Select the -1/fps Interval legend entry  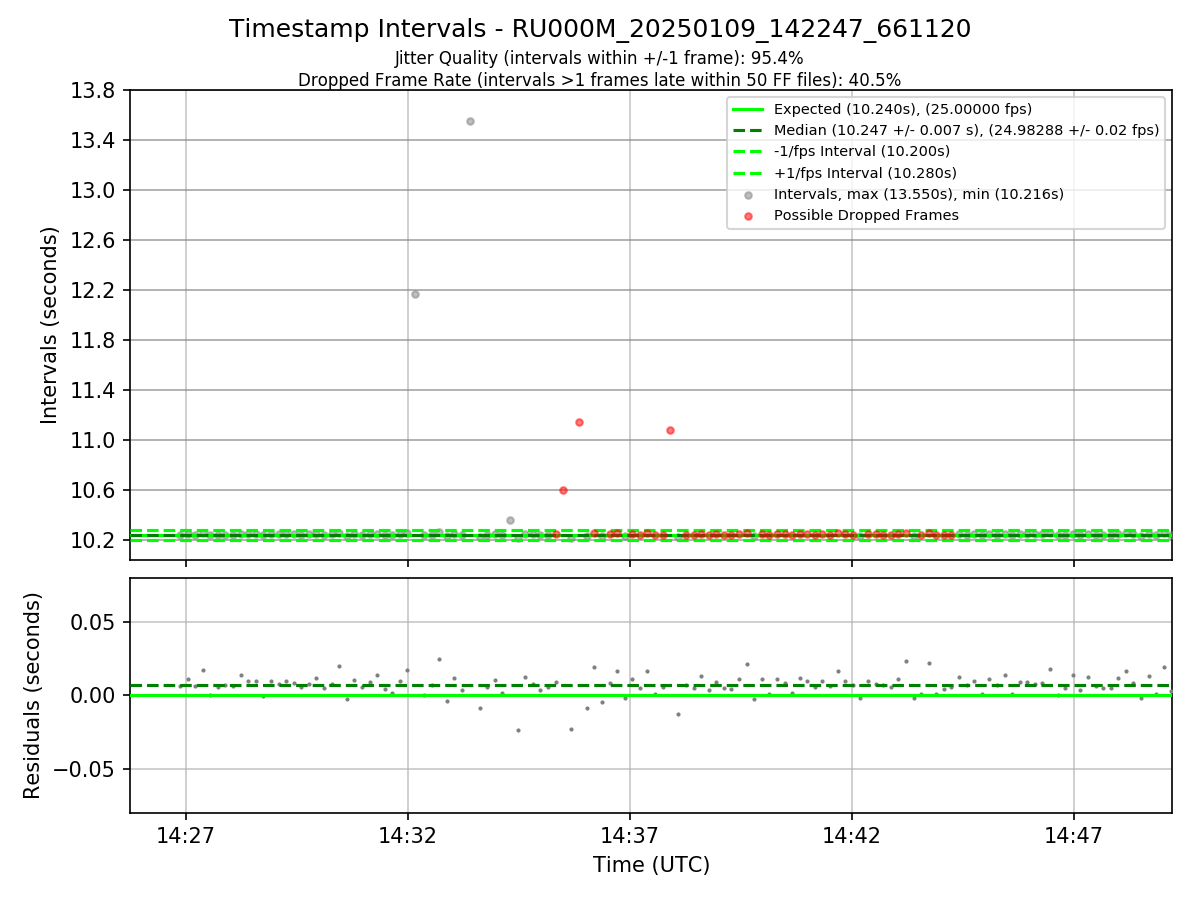click(x=841, y=151)
